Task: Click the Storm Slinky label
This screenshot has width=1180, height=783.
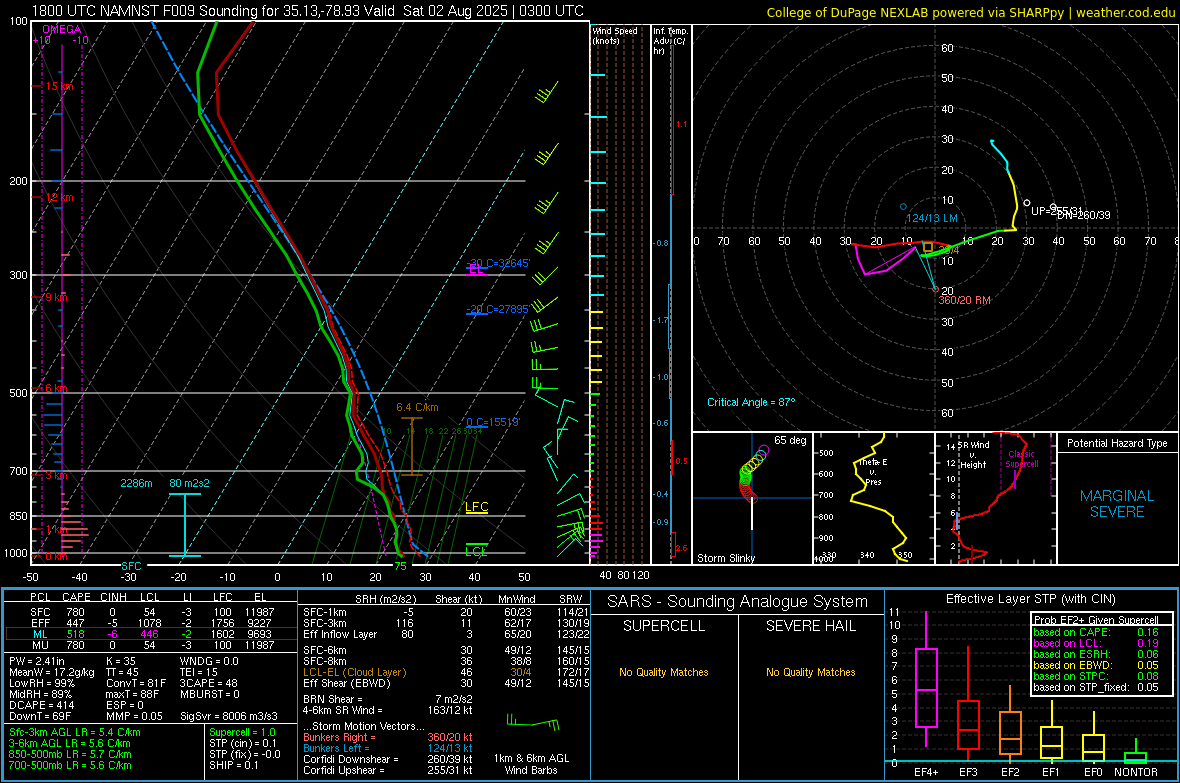Action: pos(725,558)
